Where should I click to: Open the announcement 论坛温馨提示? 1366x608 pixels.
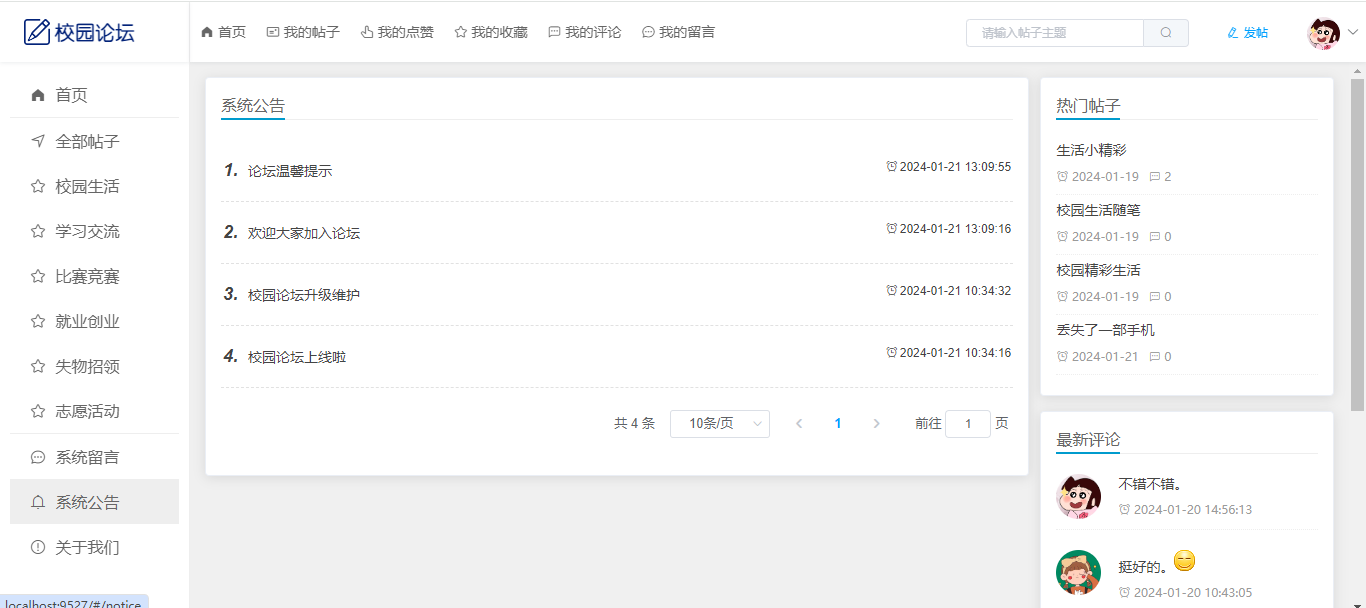click(290, 171)
